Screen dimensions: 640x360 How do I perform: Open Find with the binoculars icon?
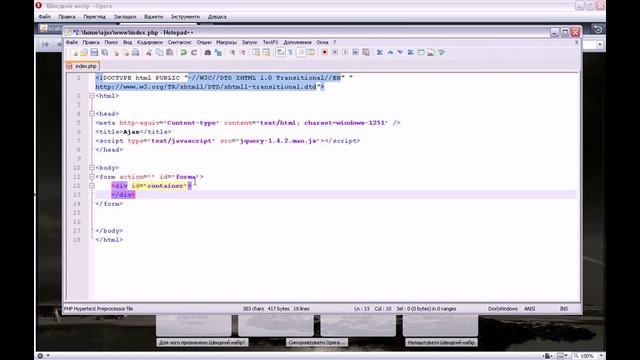click(207, 53)
